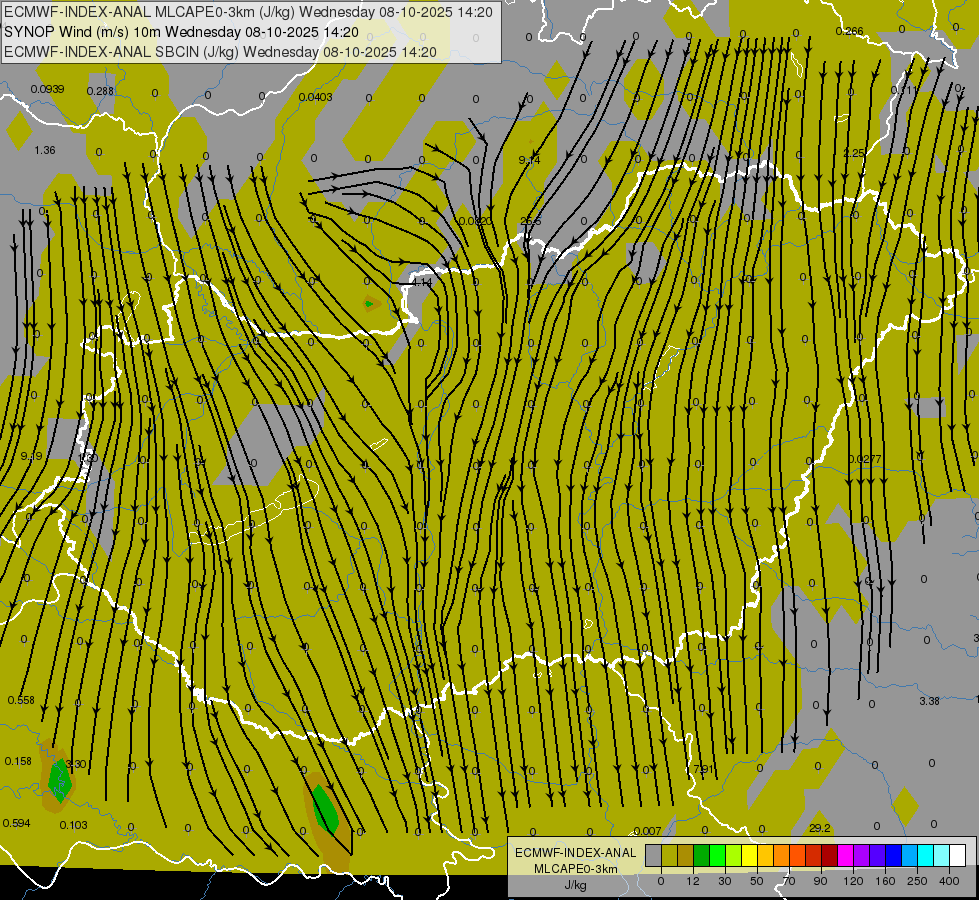This screenshot has width=979, height=900.
Task: Click the cyan legend swatch near 250
Action: click(925, 855)
